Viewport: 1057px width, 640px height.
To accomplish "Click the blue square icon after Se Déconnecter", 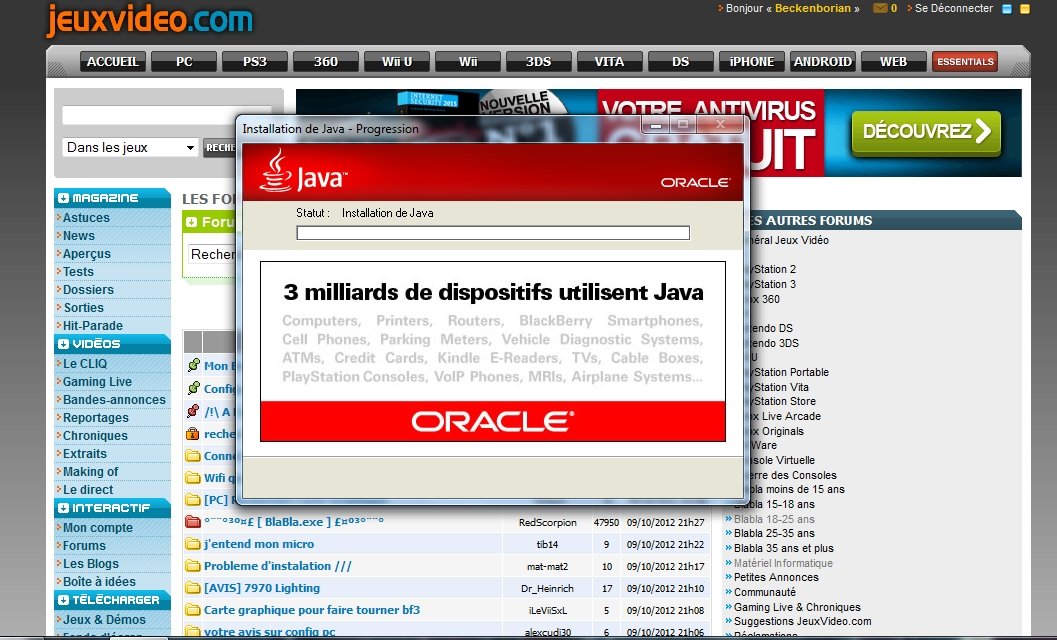I will 1007,9.
